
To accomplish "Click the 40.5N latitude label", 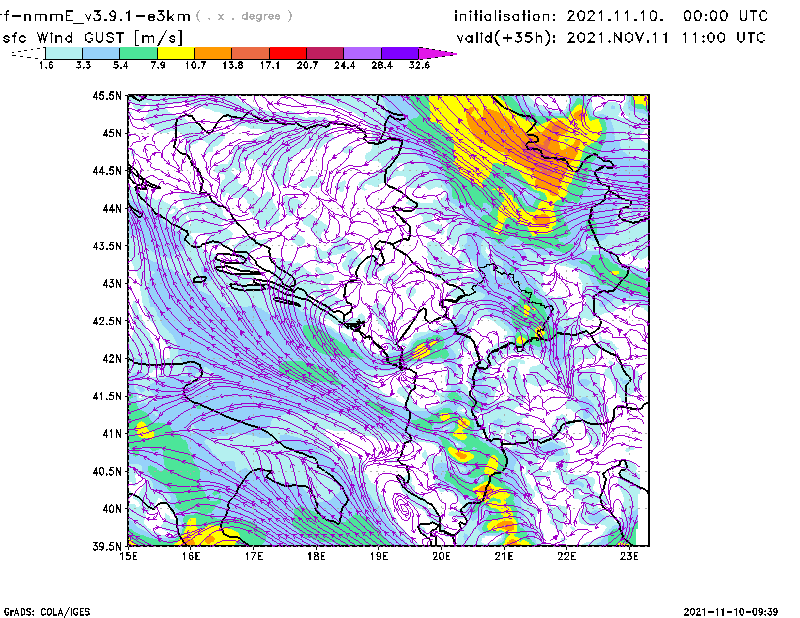I will pyautogui.click(x=107, y=471).
